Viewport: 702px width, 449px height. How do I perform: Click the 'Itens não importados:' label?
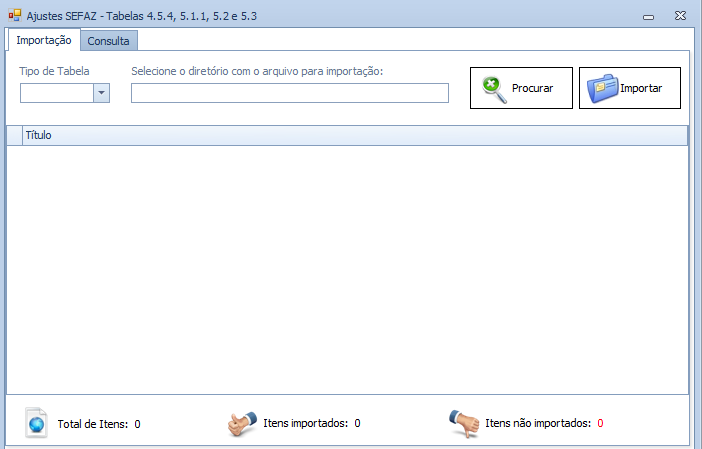[538, 423]
